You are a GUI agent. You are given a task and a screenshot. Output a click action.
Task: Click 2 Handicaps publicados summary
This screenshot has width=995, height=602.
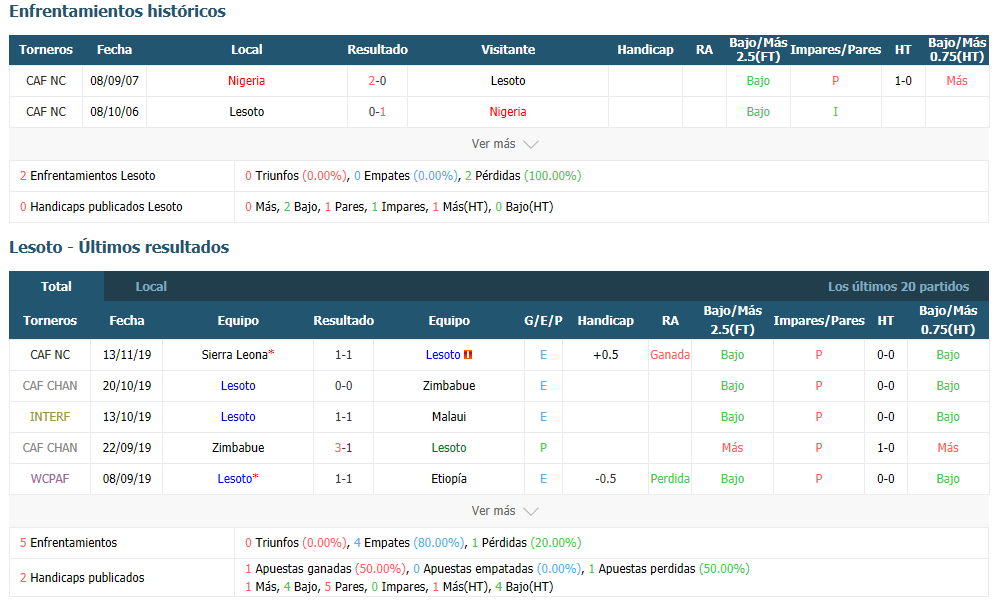82,578
